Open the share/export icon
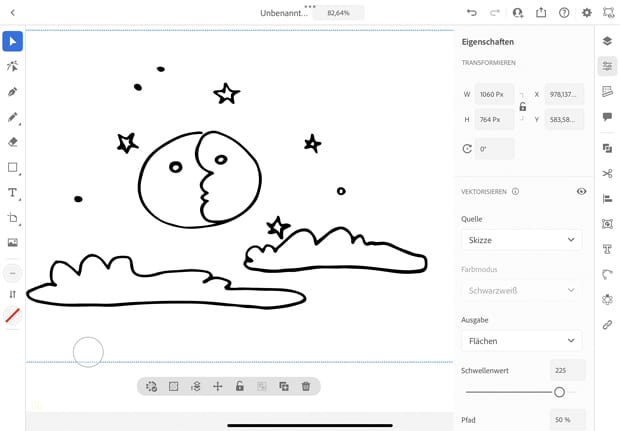The image size is (620, 431). coord(541,12)
